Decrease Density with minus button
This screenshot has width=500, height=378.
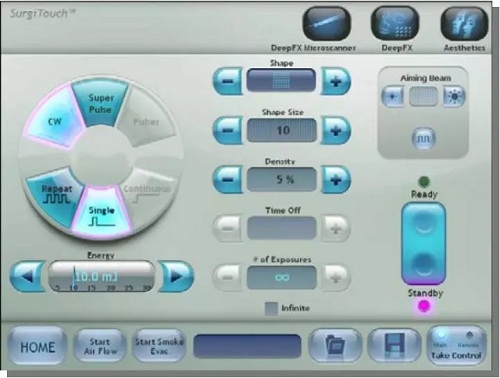coord(228,179)
